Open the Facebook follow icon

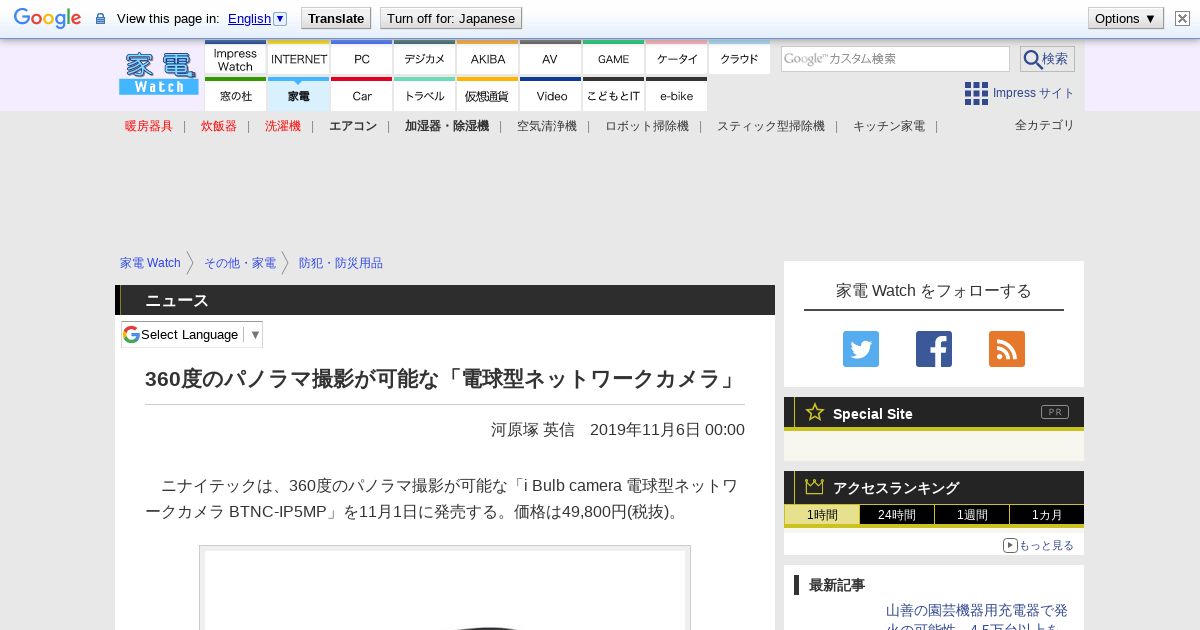coord(934,349)
